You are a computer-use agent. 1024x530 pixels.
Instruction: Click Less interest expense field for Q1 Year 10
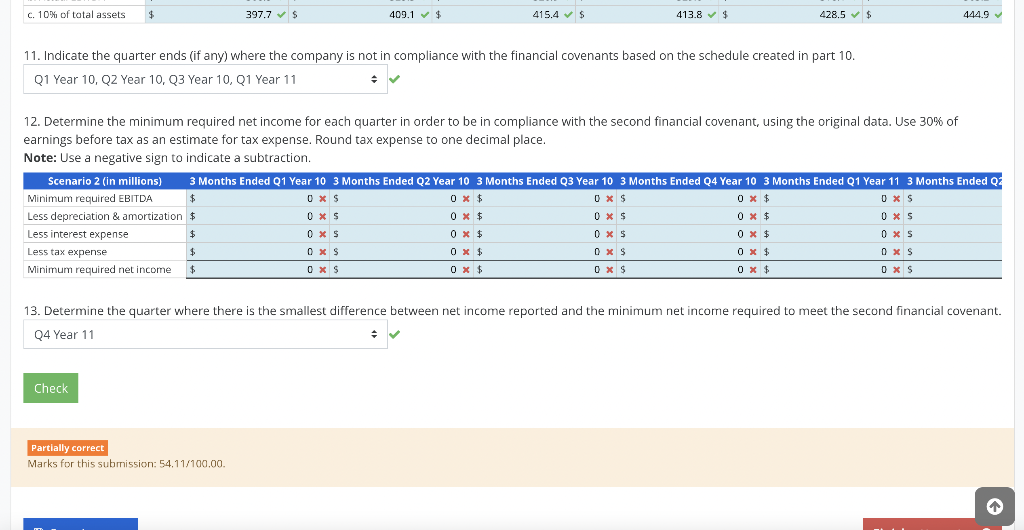tap(256, 234)
